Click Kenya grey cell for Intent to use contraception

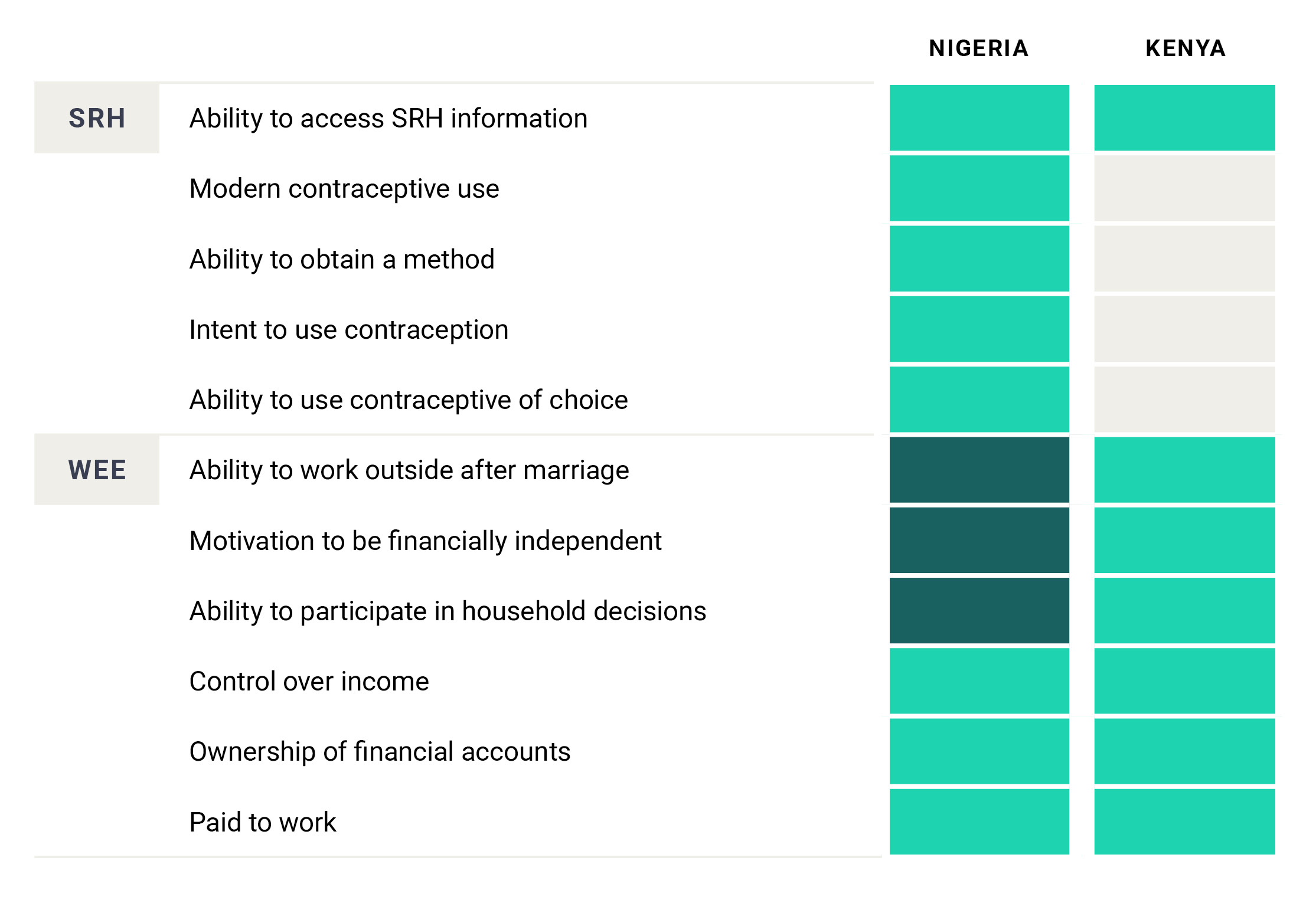1184,329
